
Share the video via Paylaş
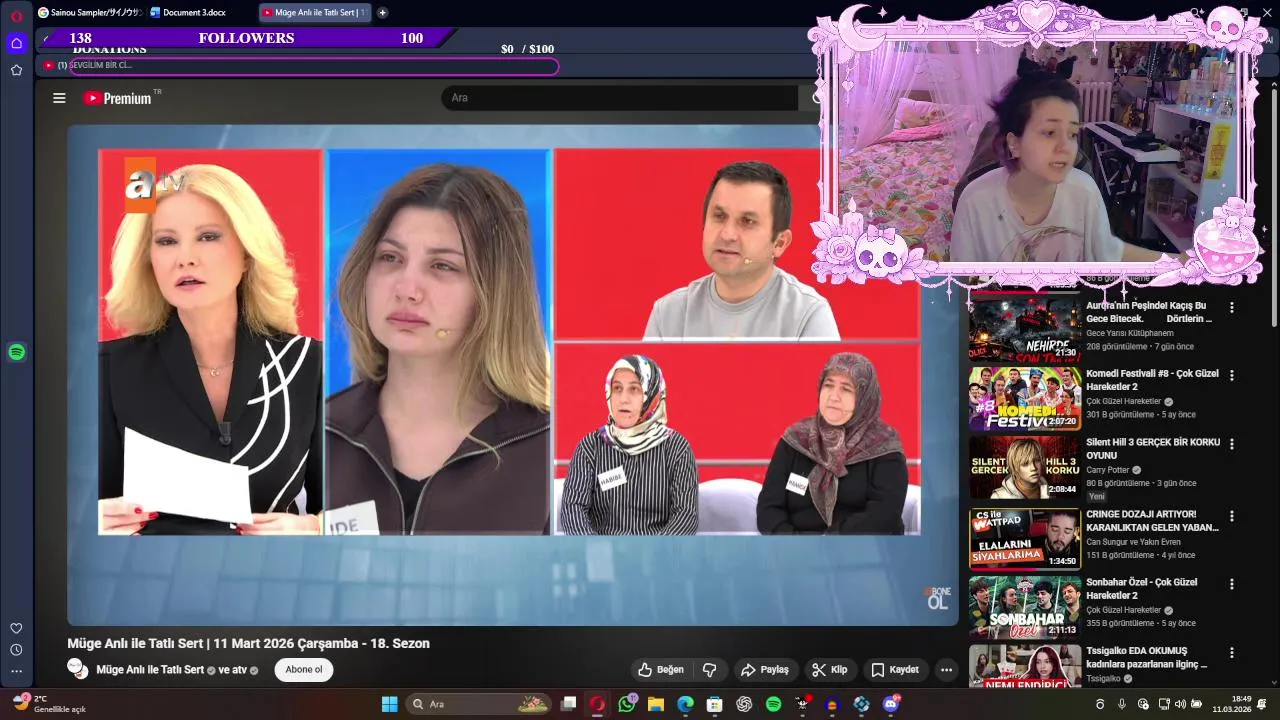tap(764, 670)
